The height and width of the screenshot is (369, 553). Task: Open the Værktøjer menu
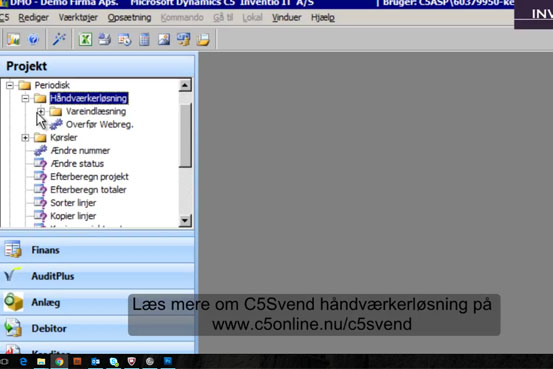78,18
